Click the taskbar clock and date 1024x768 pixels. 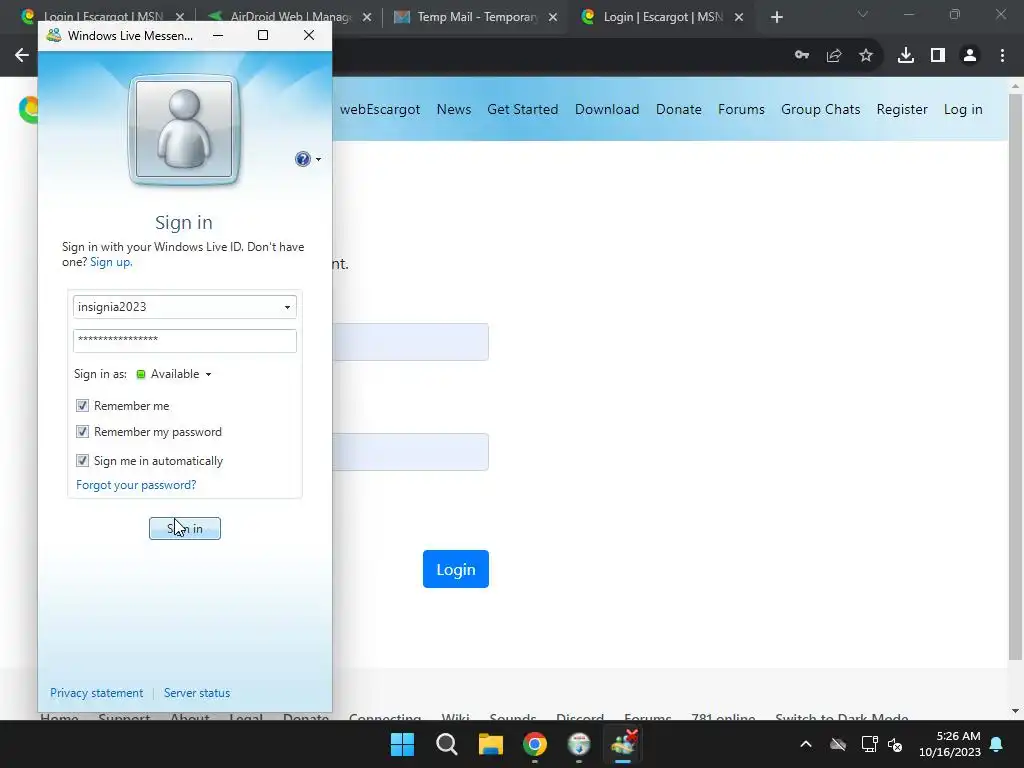tap(950, 744)
